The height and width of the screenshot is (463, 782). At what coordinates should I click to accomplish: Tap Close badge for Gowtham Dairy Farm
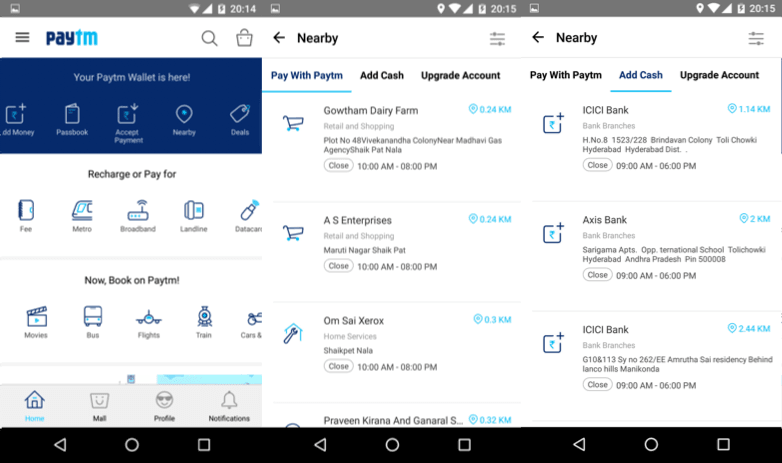[339, 165]
